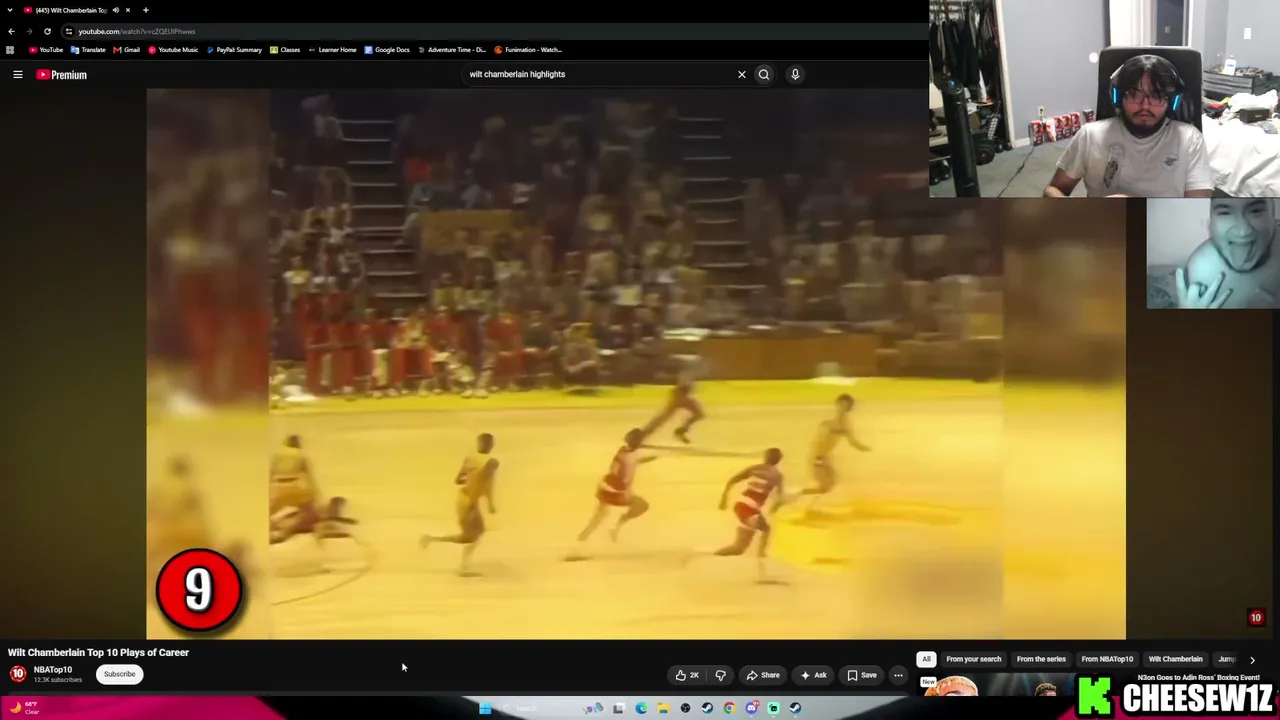Open more actions three-dot menu
Image resolution: width=1280 pixels, height=720 pixels.
898,675
